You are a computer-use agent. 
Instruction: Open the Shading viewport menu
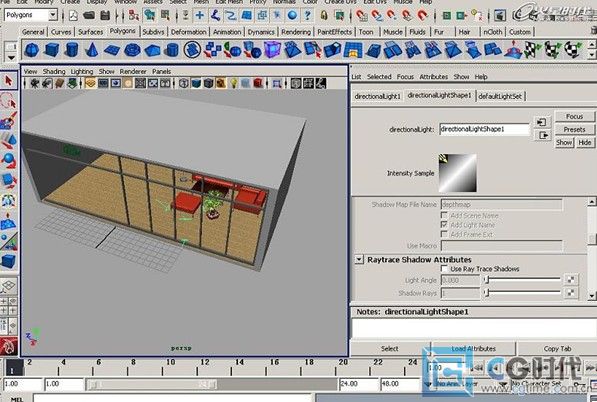tap(54, 71)
